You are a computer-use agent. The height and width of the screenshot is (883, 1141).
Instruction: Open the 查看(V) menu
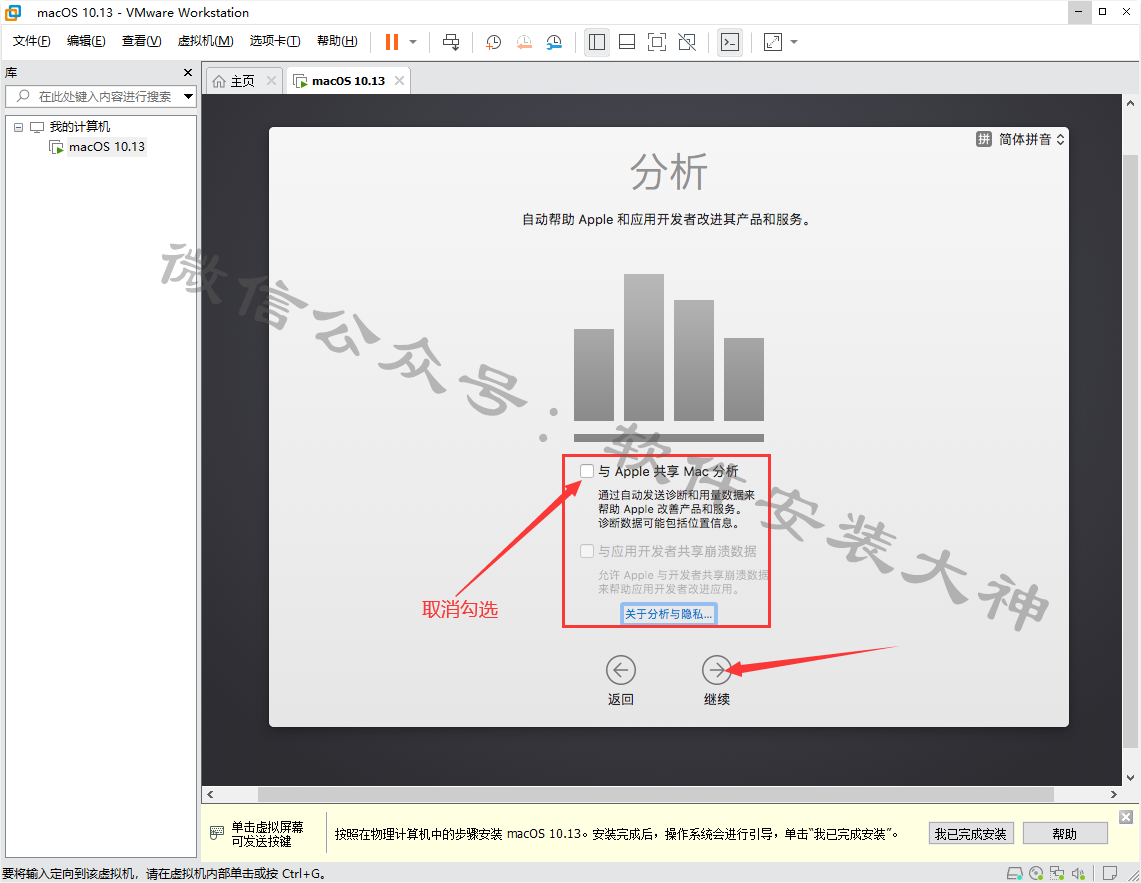[141, 41]
